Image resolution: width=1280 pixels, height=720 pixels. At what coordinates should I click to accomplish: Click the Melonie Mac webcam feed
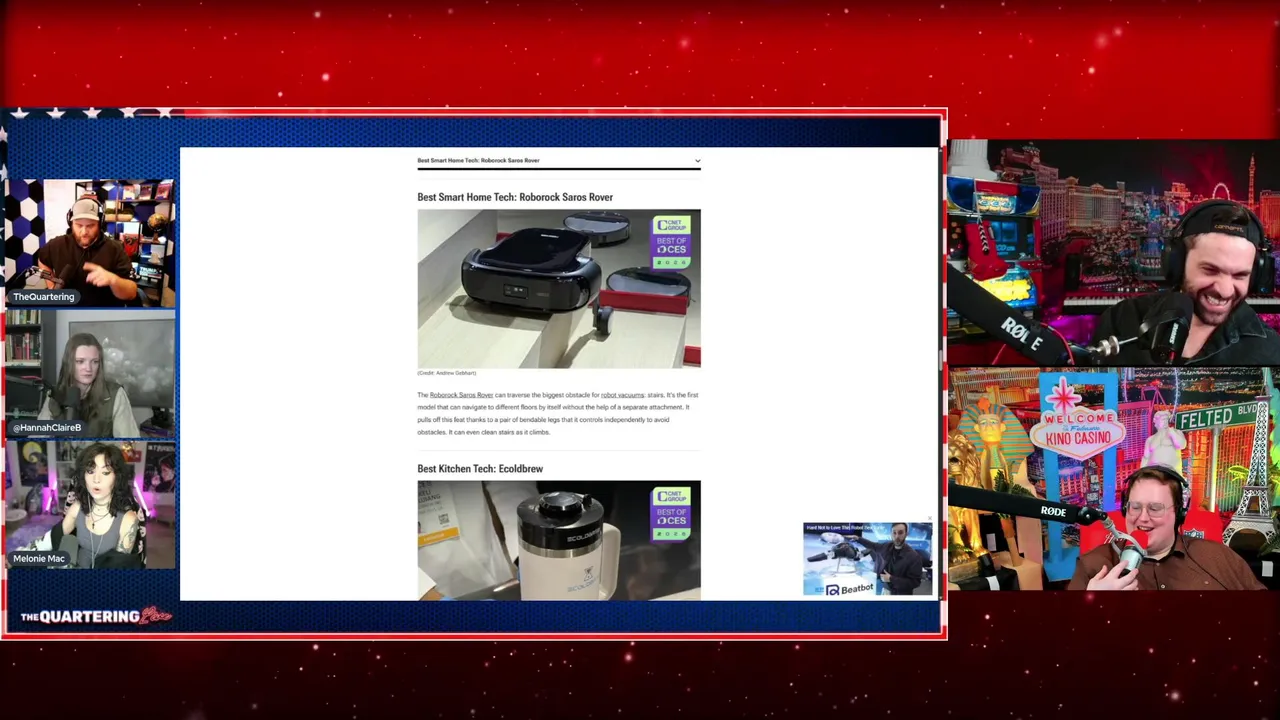(90, 505)
